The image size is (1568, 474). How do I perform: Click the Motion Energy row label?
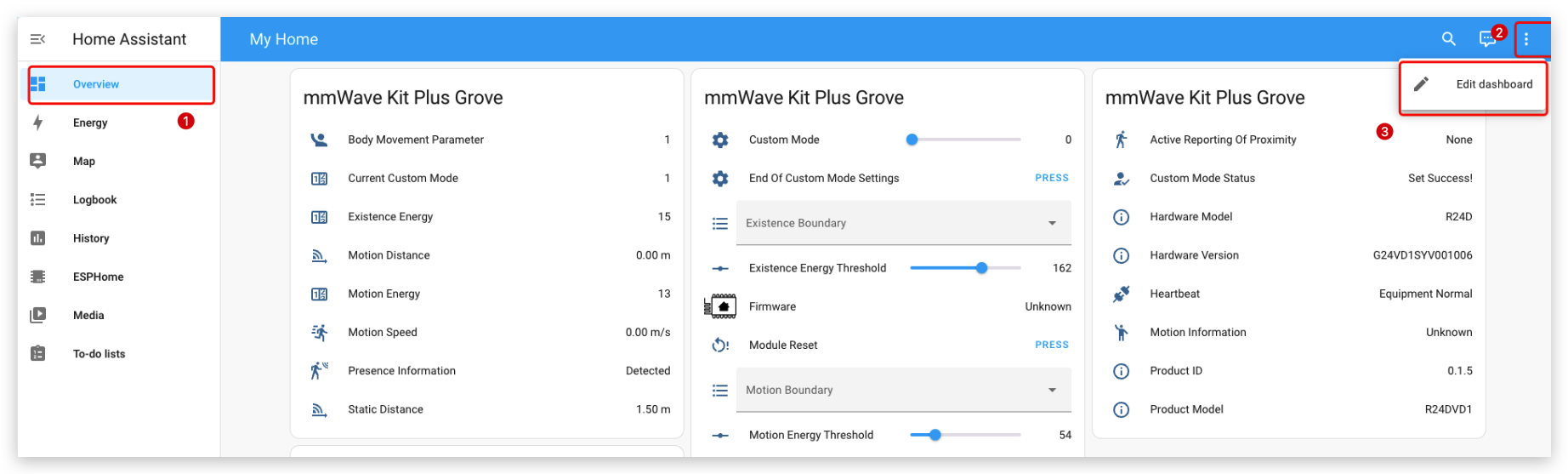coord(384,294)
